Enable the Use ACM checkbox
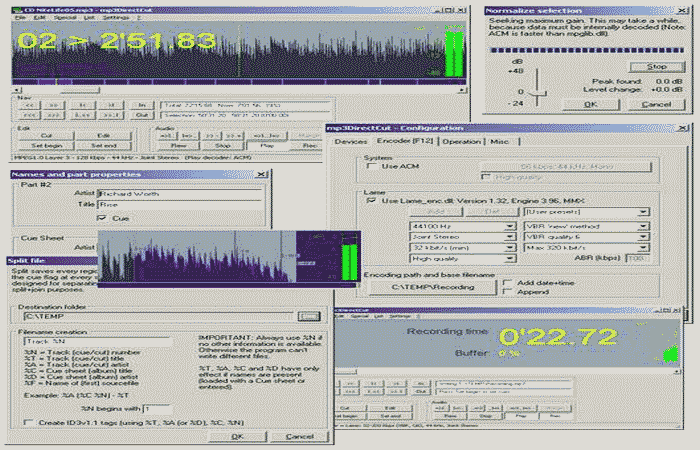Screen dimensions: 700x450 point(371,167)
